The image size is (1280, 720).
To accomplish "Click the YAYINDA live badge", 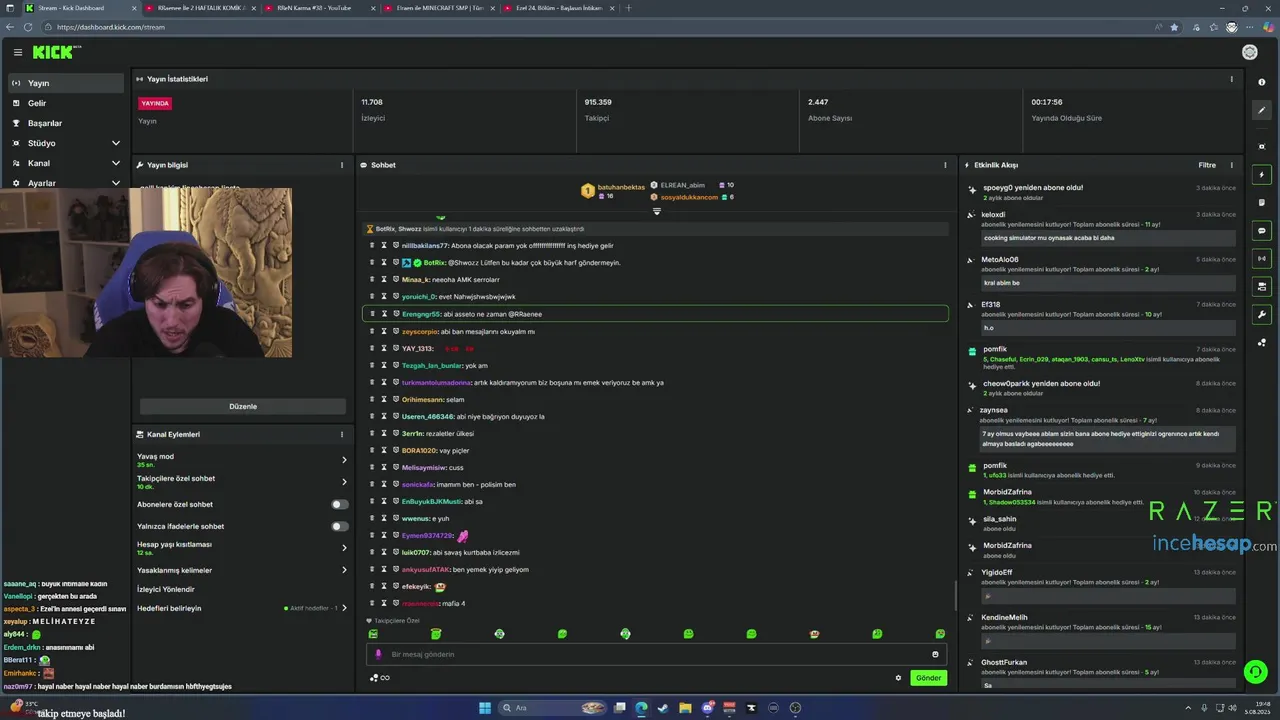I will coord(155,103).
